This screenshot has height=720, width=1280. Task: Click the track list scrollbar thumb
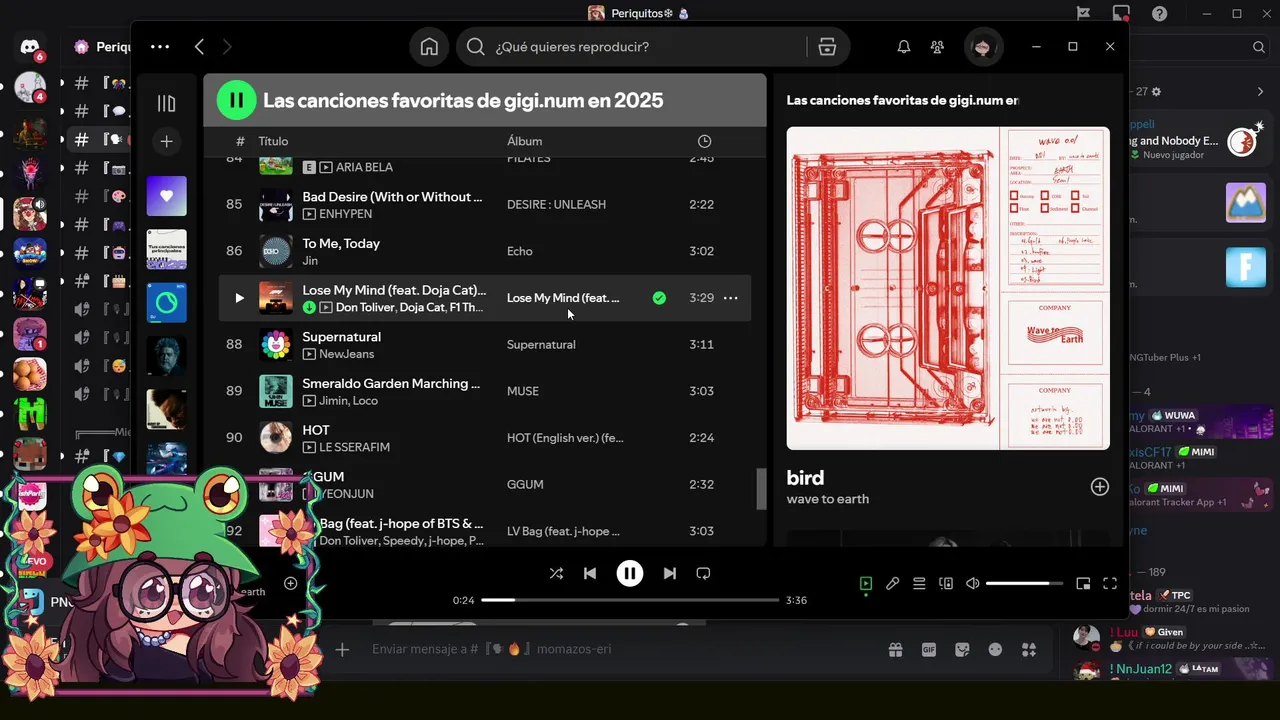click(x=761, y=489)
